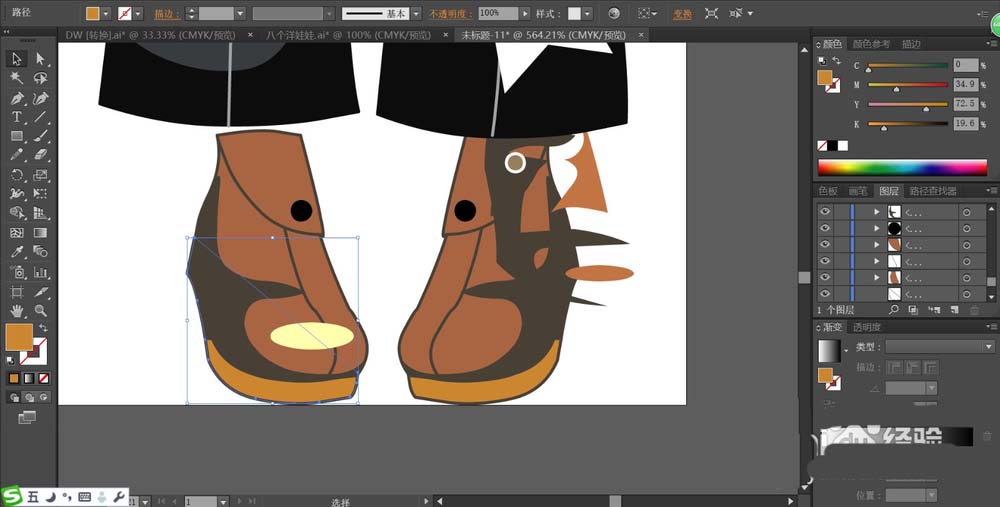Select the Selection (black arrow) tool

17,59
